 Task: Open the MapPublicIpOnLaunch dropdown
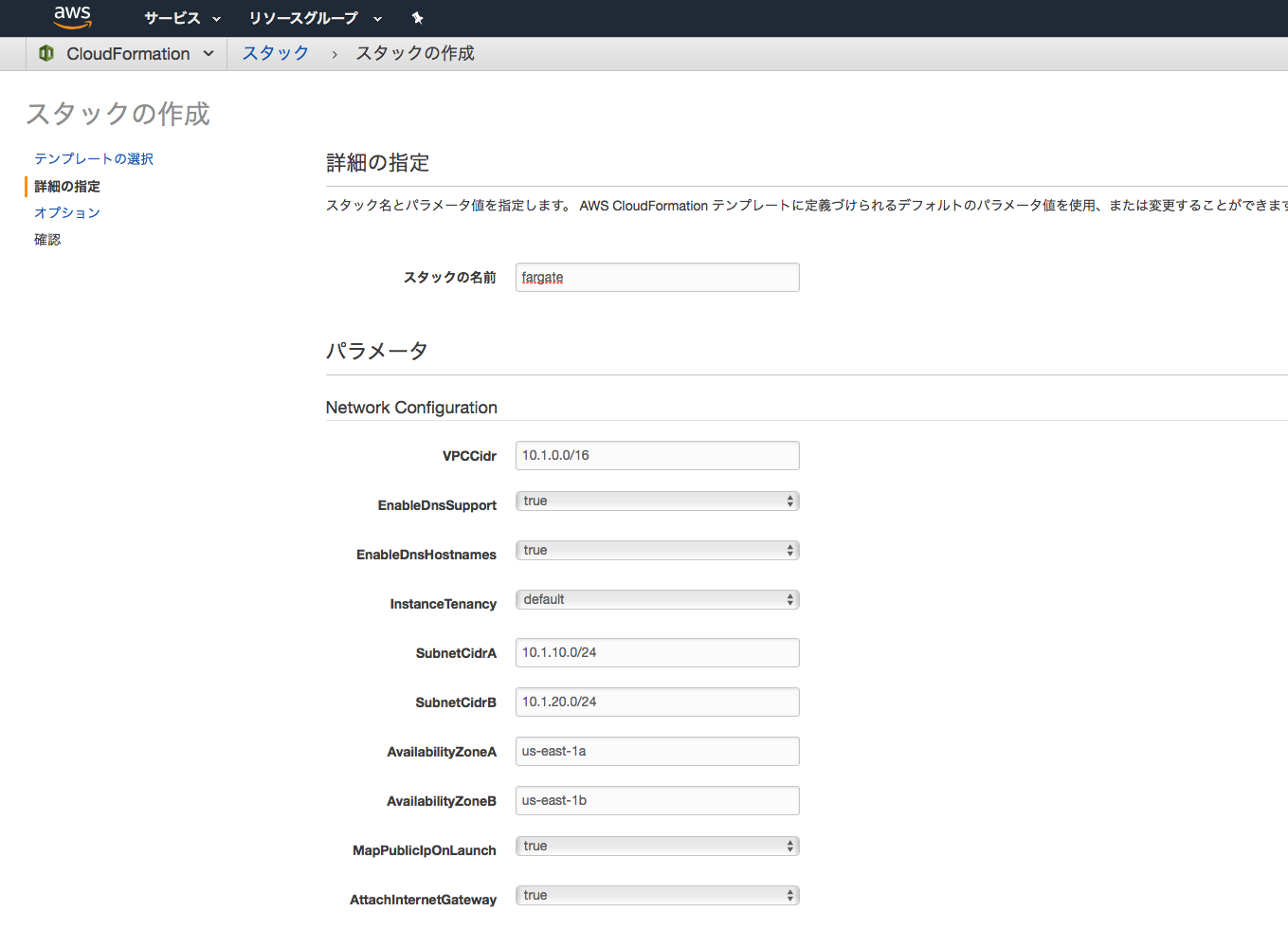click(657, 846)
